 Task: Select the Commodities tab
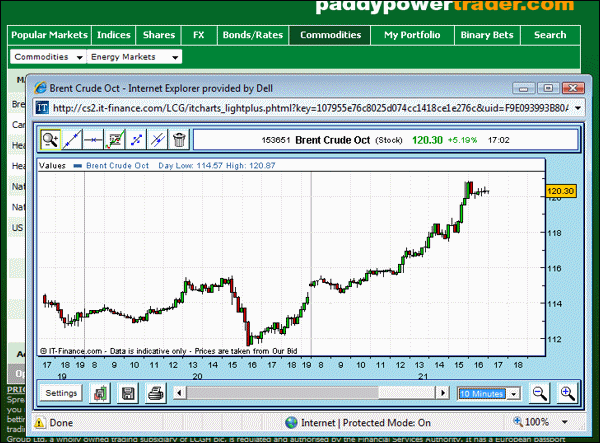[330, 35]
